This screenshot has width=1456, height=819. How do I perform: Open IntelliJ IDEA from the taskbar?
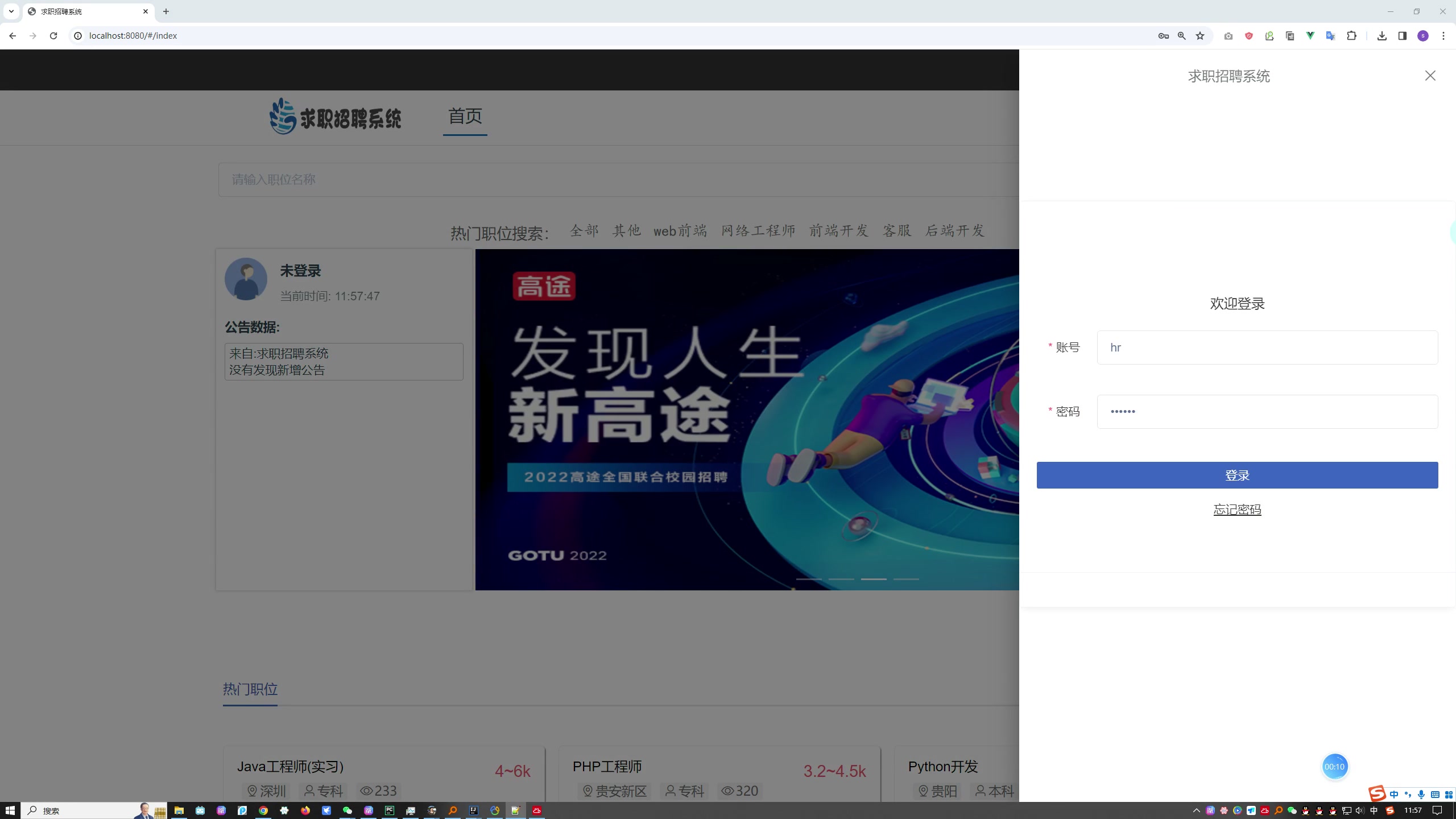click(474, 810)
